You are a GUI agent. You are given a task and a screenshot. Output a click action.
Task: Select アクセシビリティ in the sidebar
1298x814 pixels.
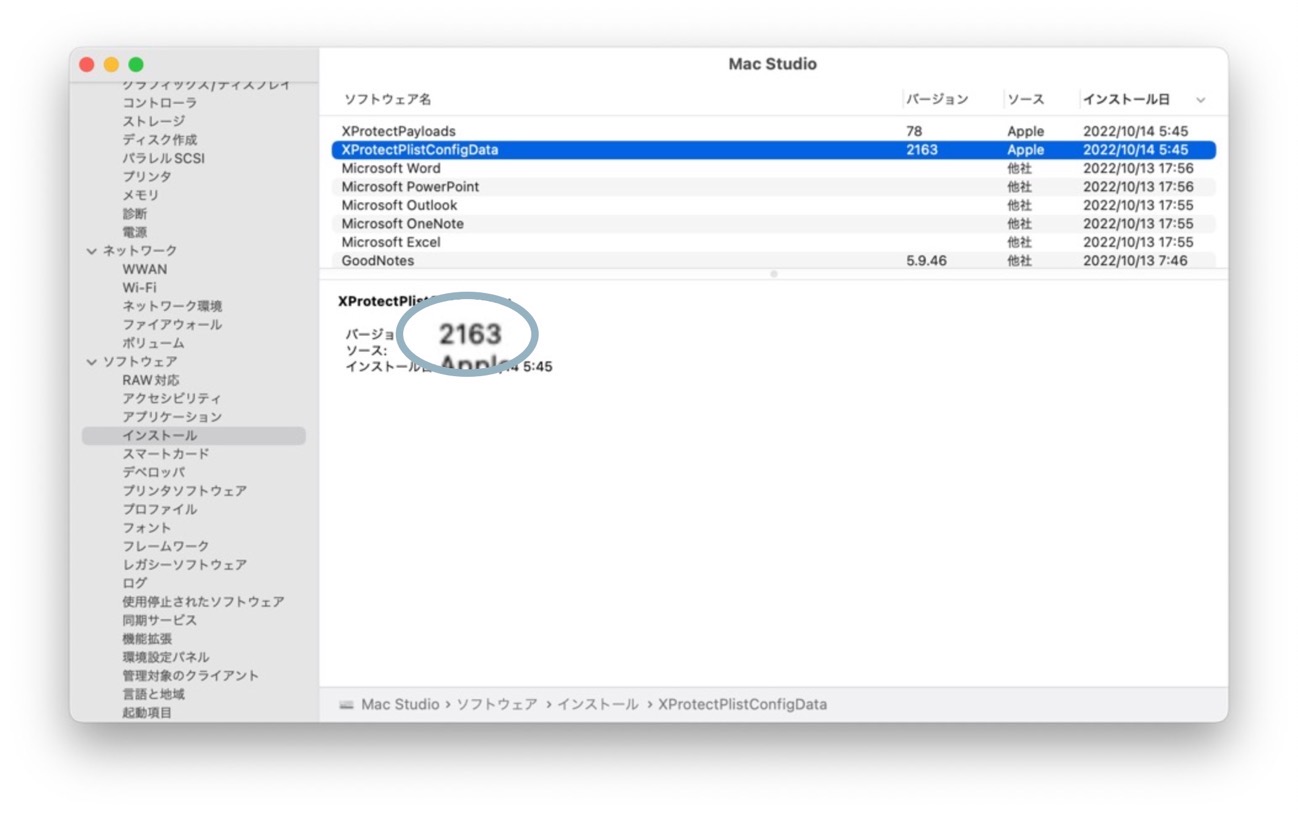coord(172,399)
